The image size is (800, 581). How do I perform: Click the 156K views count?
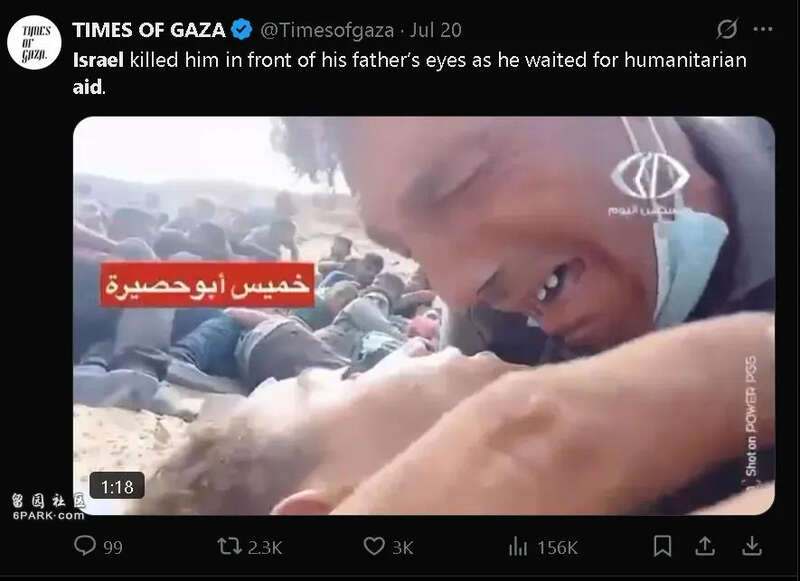click(557, 547)
